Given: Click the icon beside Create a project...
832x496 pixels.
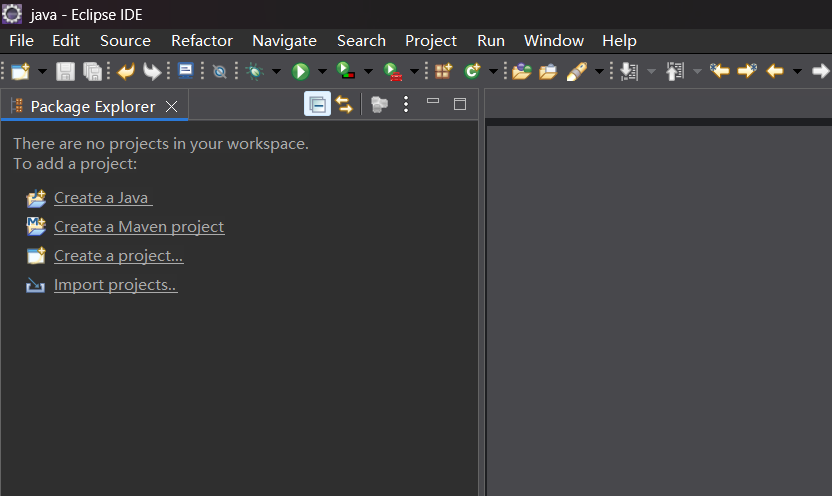Looking at the screenshot, I should (36, 256).
